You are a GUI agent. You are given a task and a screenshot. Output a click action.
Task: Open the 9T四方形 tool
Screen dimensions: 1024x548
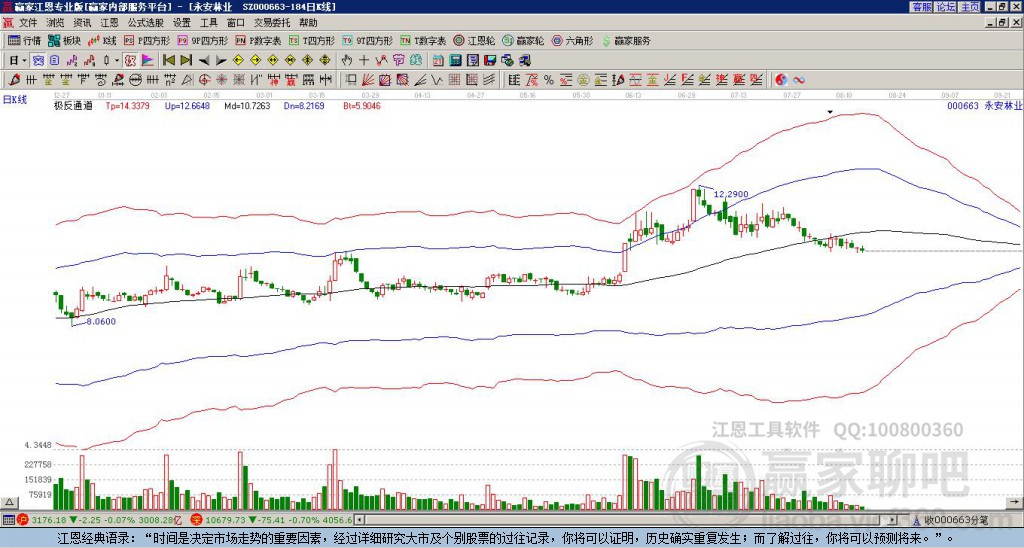367,40
